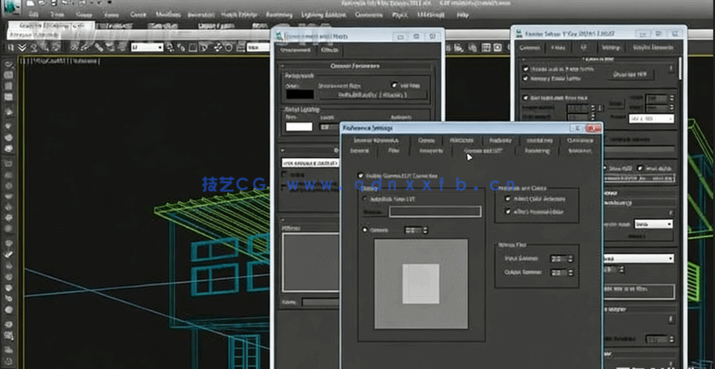Click the black Background Color swatch
This screenshot has width=715, height=369.
point(300,94)
